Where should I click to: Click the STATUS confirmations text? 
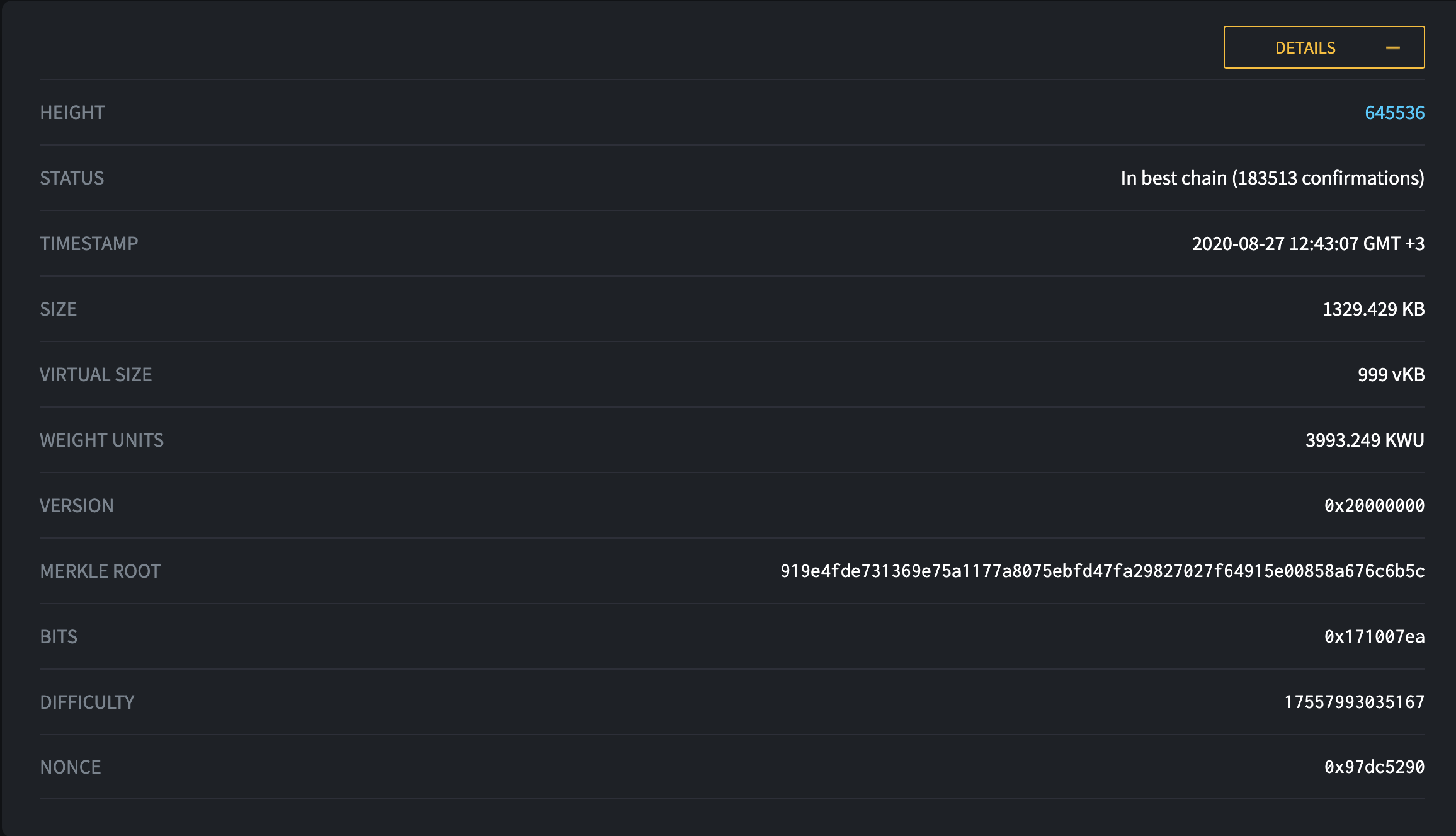1272,178
